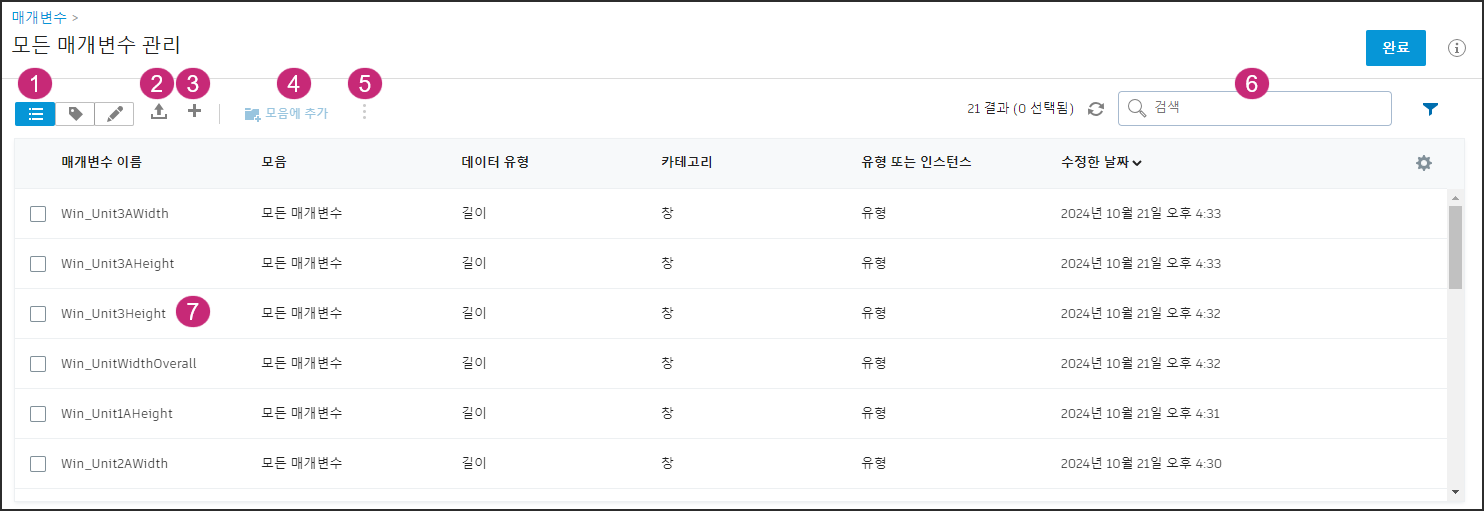Screen dimensions: 1484x511
Task: Select the checkbox for Win_Unit3Height
Action: (x=38, y=313)
